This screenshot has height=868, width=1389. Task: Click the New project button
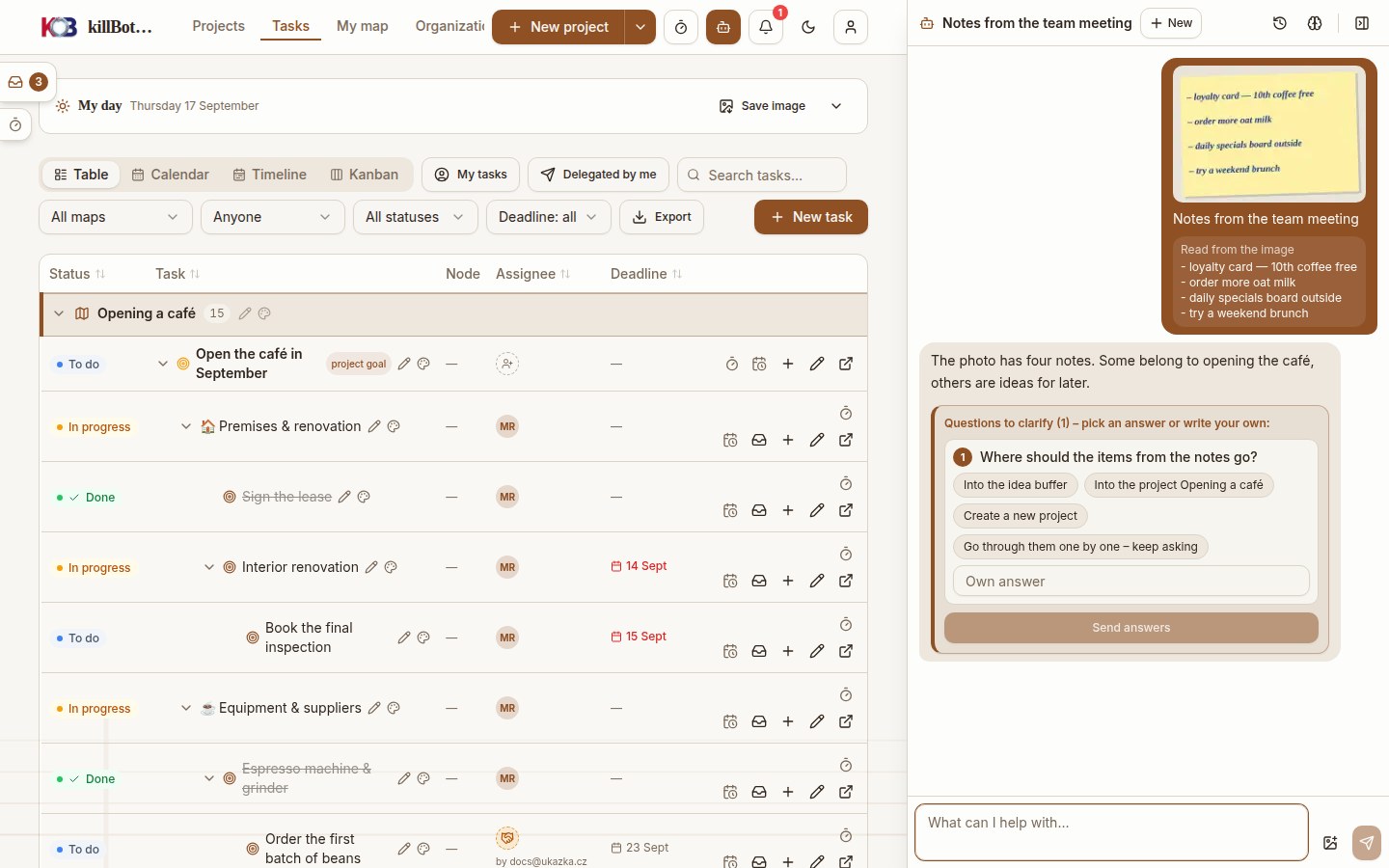(558, 27)
